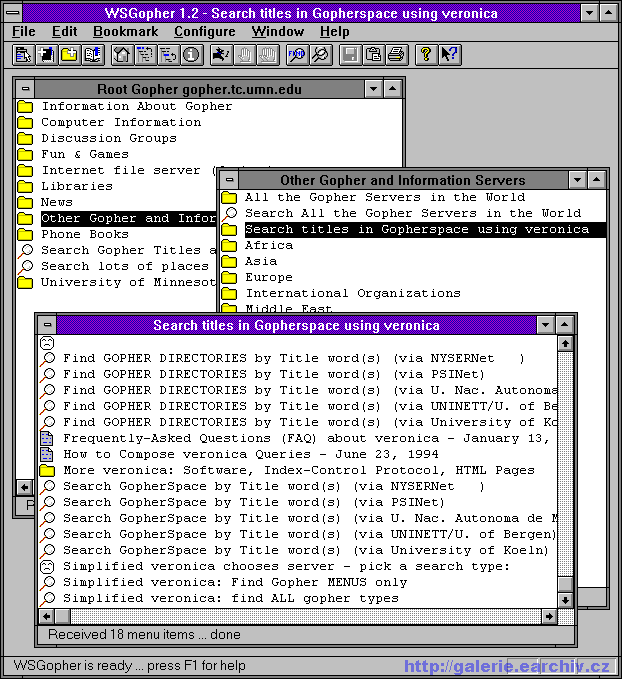Viewport: 622px width, 679px height.
Task: Click the horizontal scroll right arrow in Search titles window
Action: pos(549,616)
